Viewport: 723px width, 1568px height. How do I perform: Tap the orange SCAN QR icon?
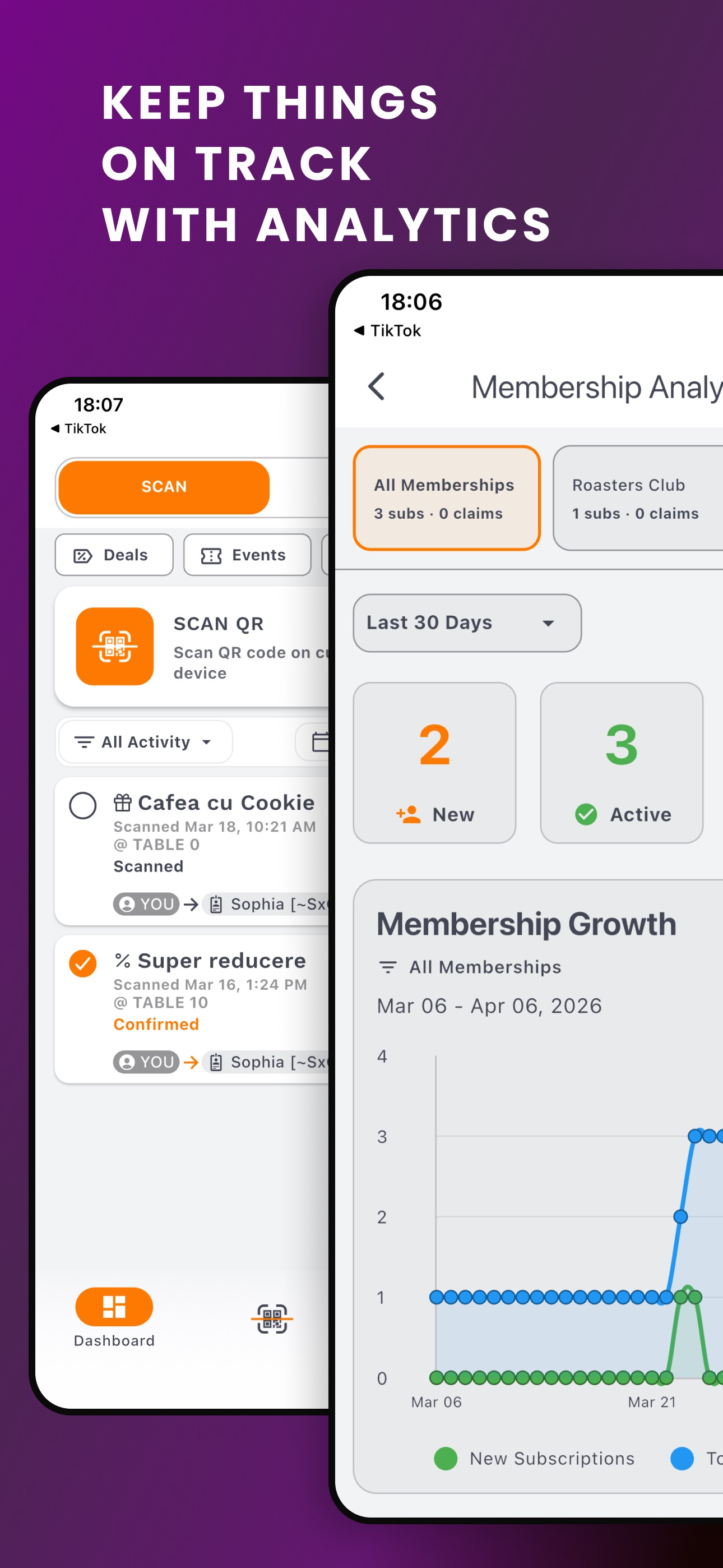114,647
